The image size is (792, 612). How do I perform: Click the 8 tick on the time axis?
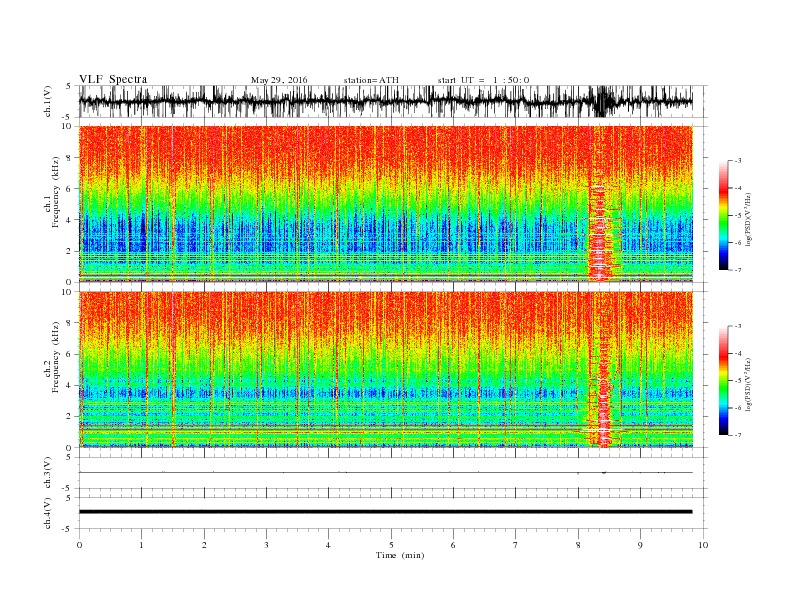[578, 545]
